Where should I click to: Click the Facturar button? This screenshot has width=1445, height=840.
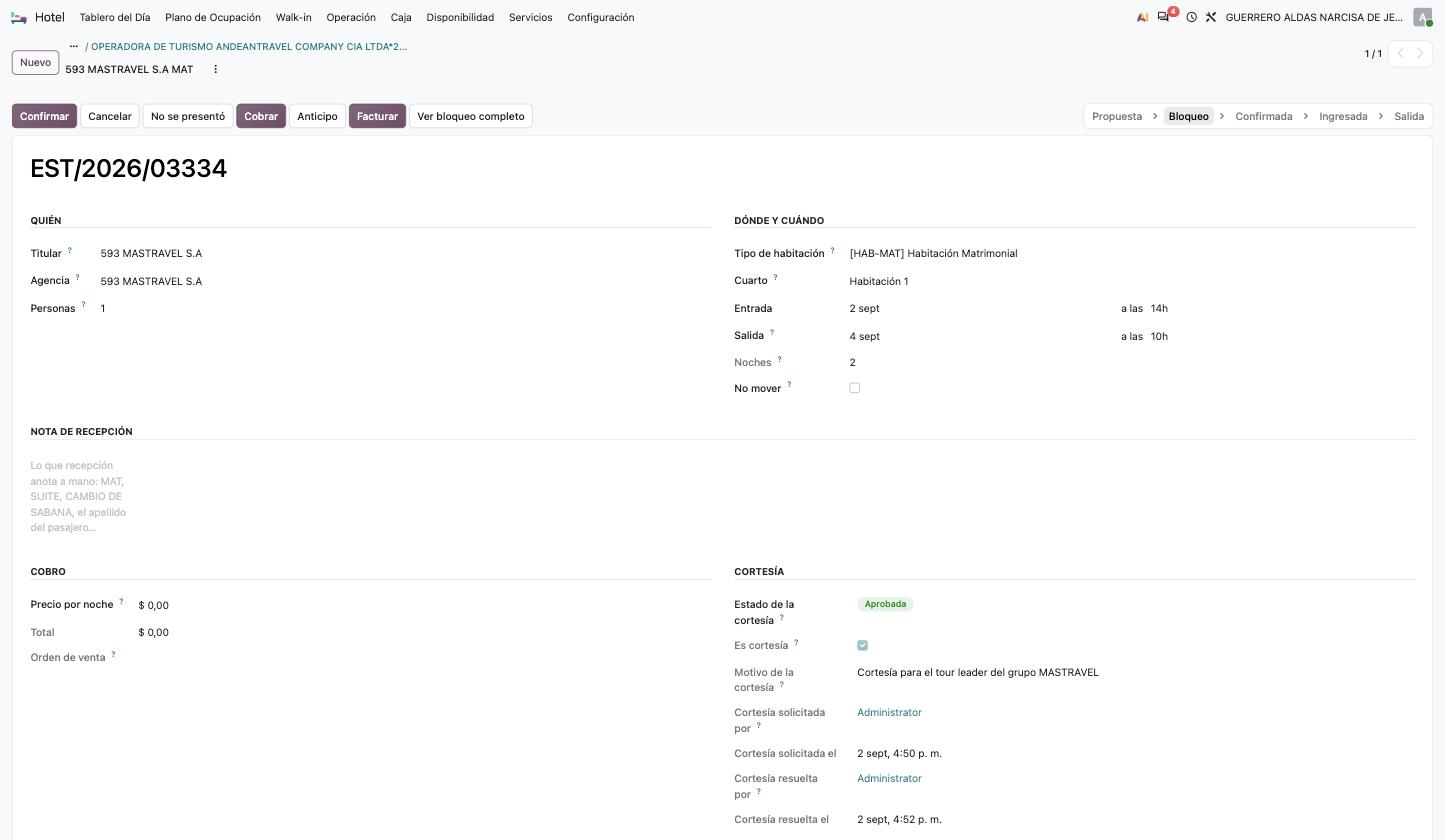(x=377, y=116)
